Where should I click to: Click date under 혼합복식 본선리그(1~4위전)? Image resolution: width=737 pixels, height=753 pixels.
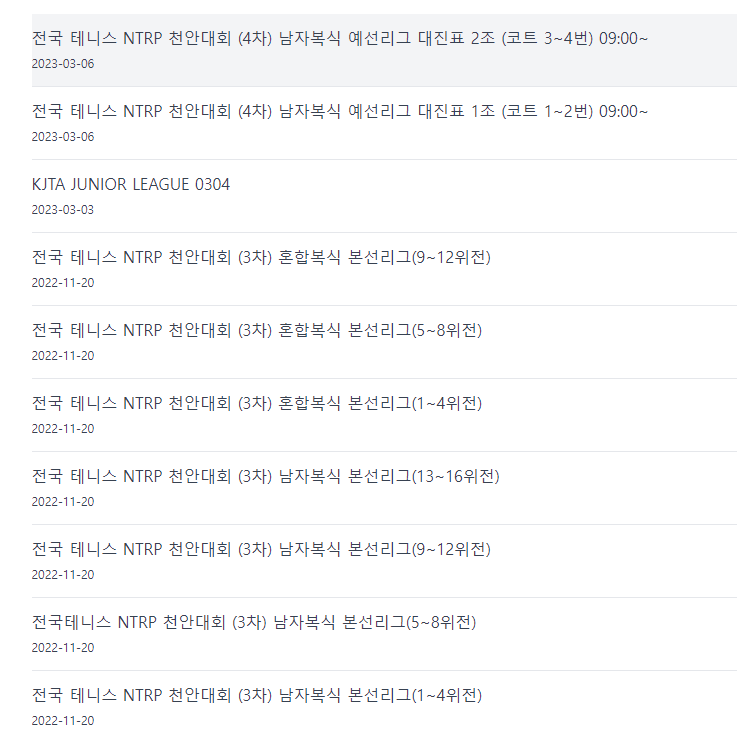point(63,429)
